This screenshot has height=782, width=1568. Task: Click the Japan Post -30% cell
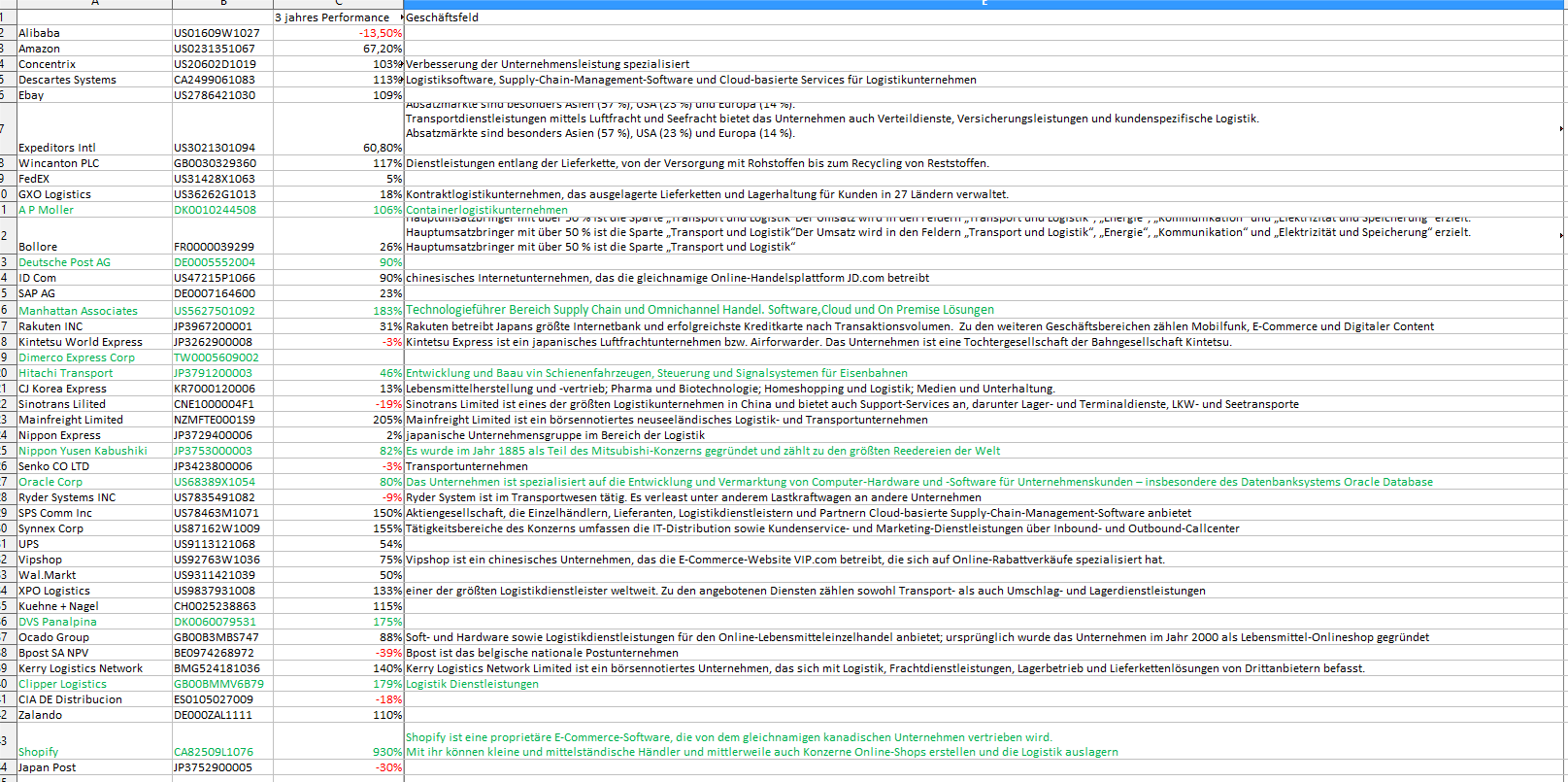(338, 767)
